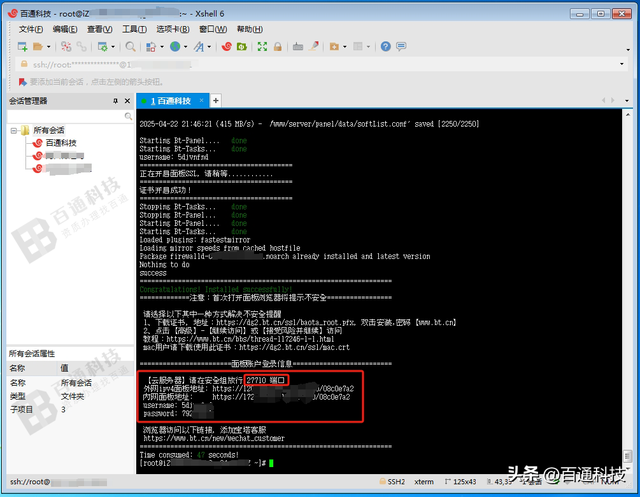The height and width of the screenshot is (497, 640).
Task: Click the globe icon in toolbar
Action: [x=175, y=46]
